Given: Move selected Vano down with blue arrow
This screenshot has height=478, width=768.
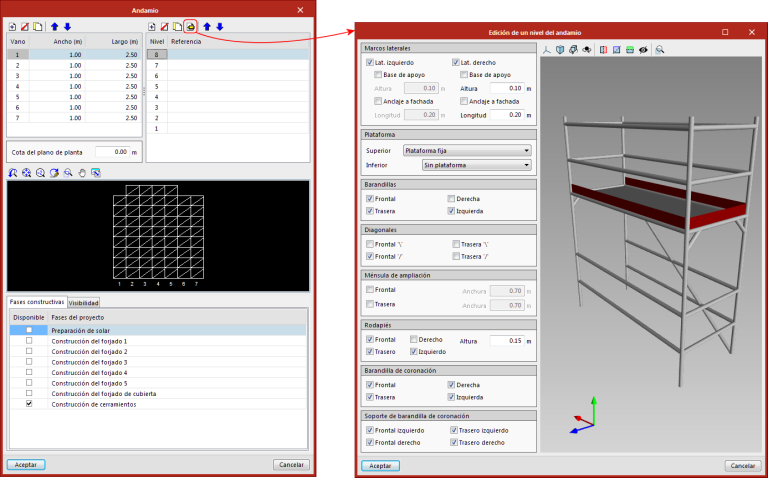Looking at the screenshot, I should (67, 26).
